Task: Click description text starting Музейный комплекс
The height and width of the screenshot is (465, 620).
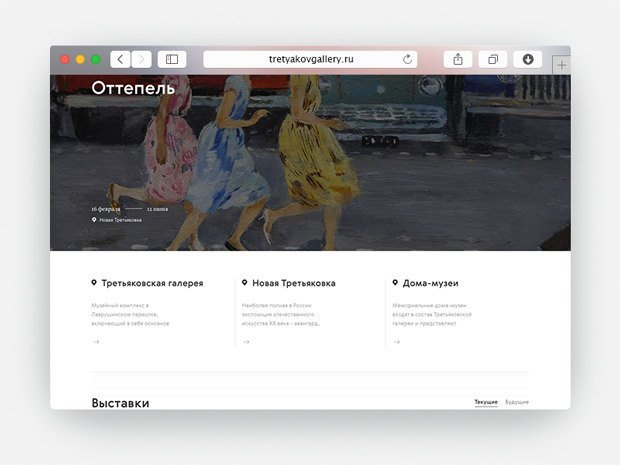Action: [130, 314]
